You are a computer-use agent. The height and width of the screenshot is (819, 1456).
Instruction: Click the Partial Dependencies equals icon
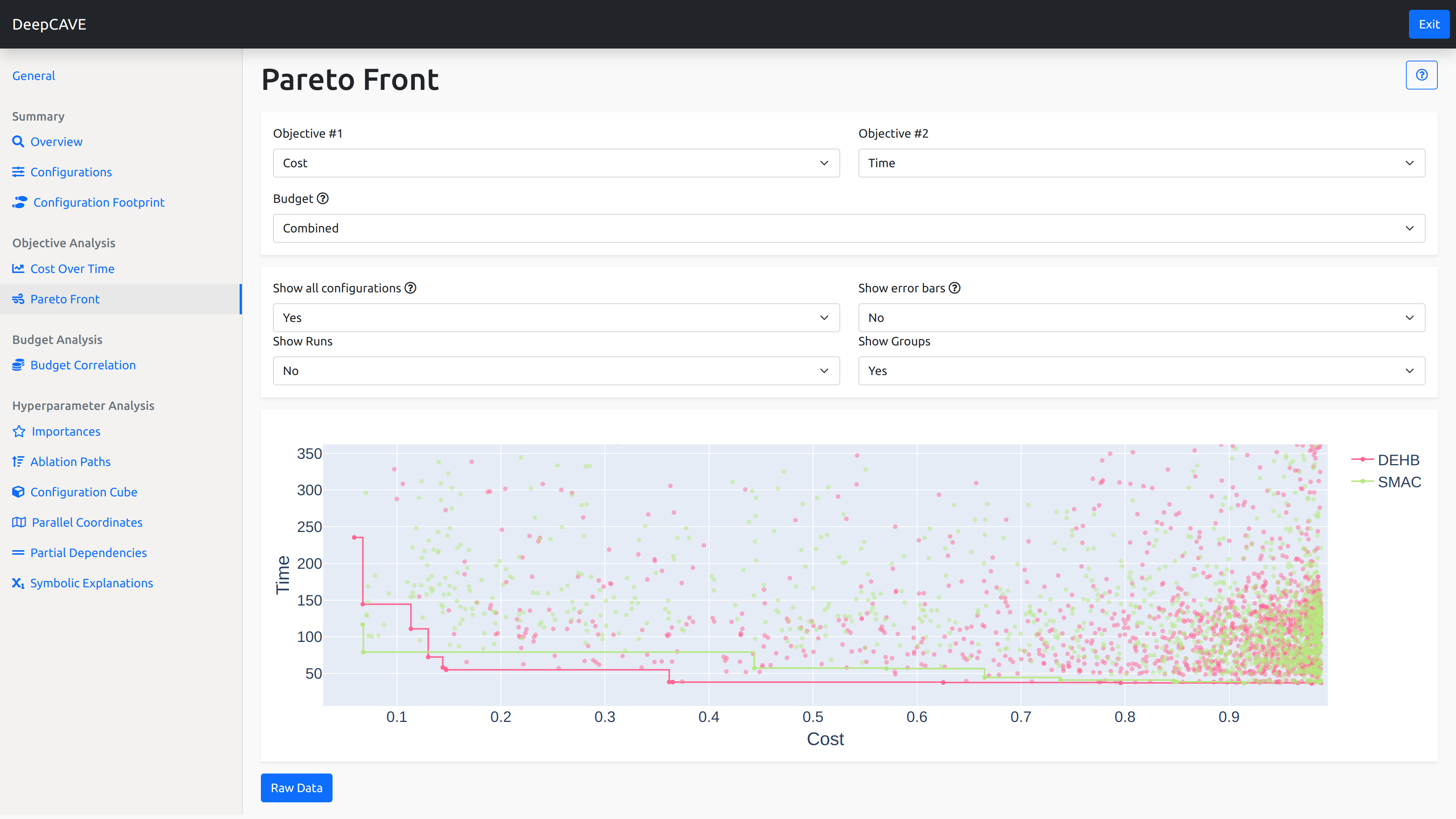(18, 552)
